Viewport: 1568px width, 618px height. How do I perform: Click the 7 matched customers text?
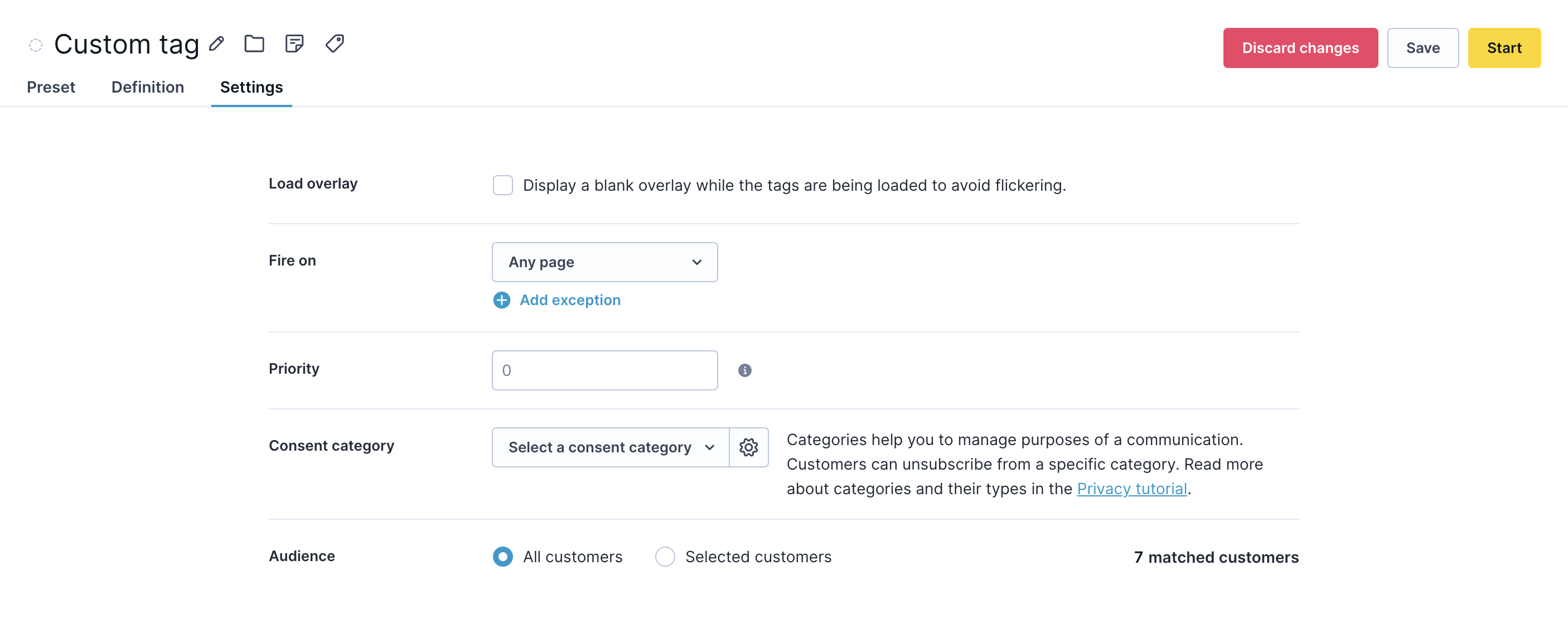coord(1216,557)
